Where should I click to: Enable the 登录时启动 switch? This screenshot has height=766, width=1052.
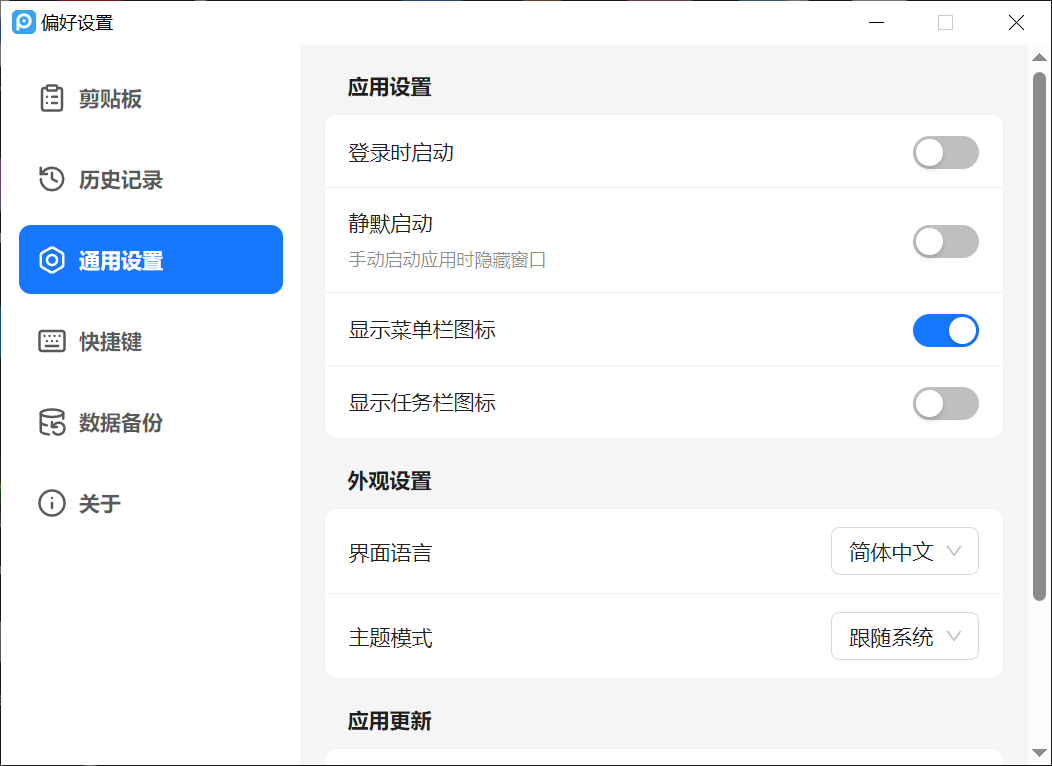945,153
